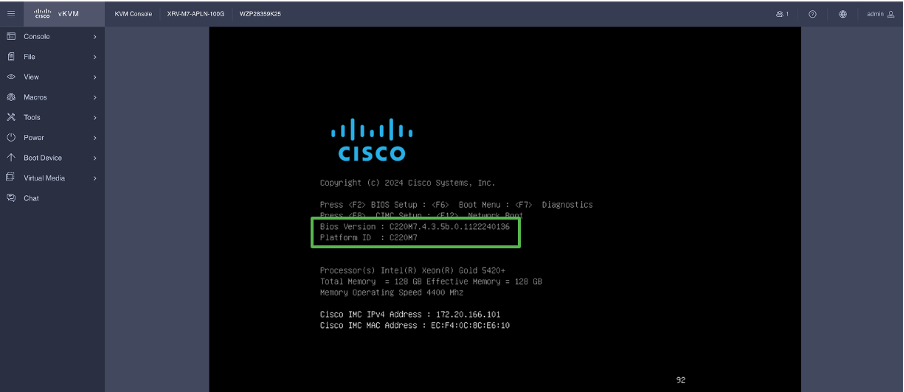Open language selection globe icon

point(843,14)
